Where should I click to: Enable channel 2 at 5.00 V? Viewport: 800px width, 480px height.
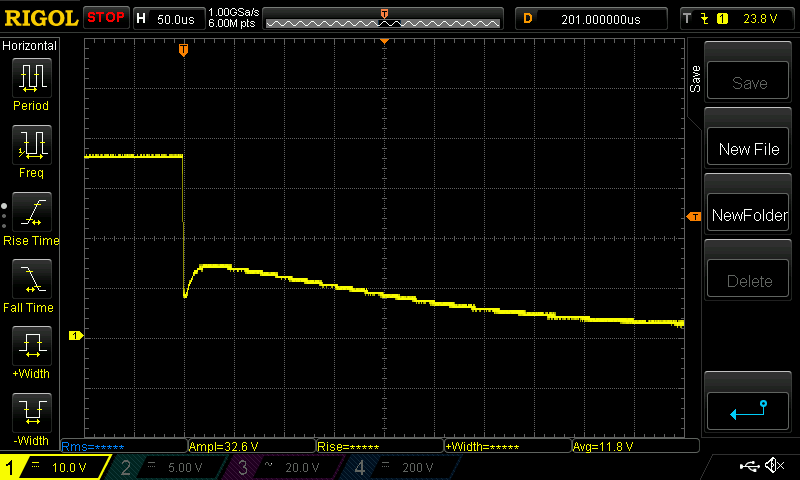coord(163,467)
